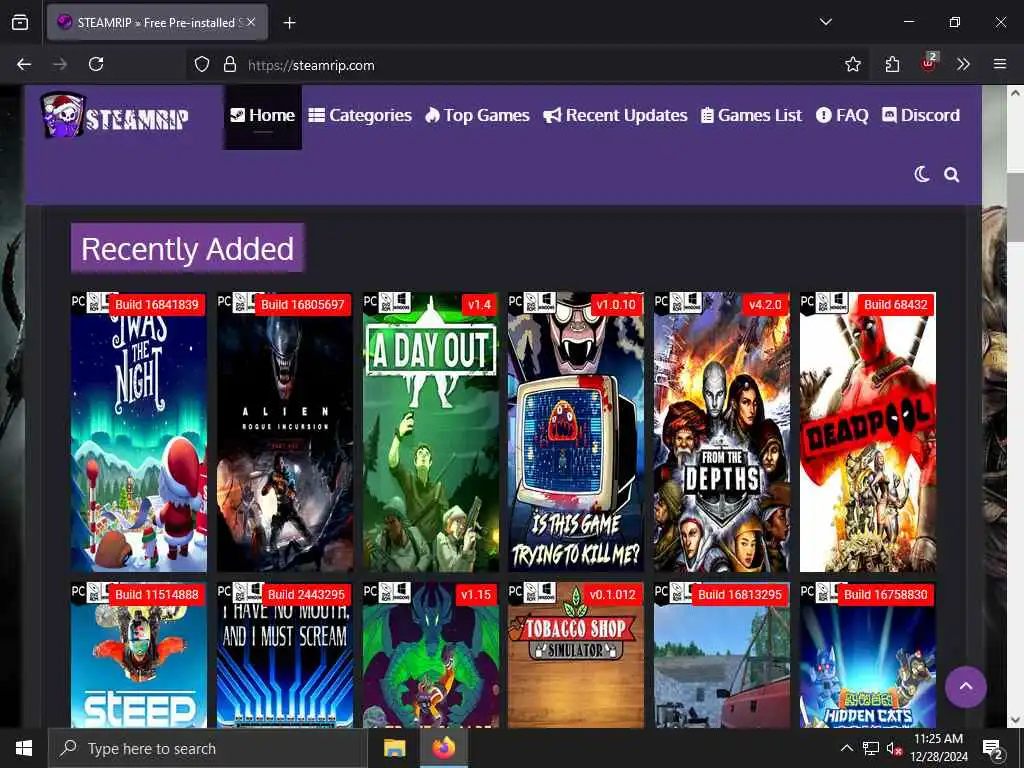Open Steep game cover
The image size is (1024, 768).
pyautogui.click(x=138, y=655)
